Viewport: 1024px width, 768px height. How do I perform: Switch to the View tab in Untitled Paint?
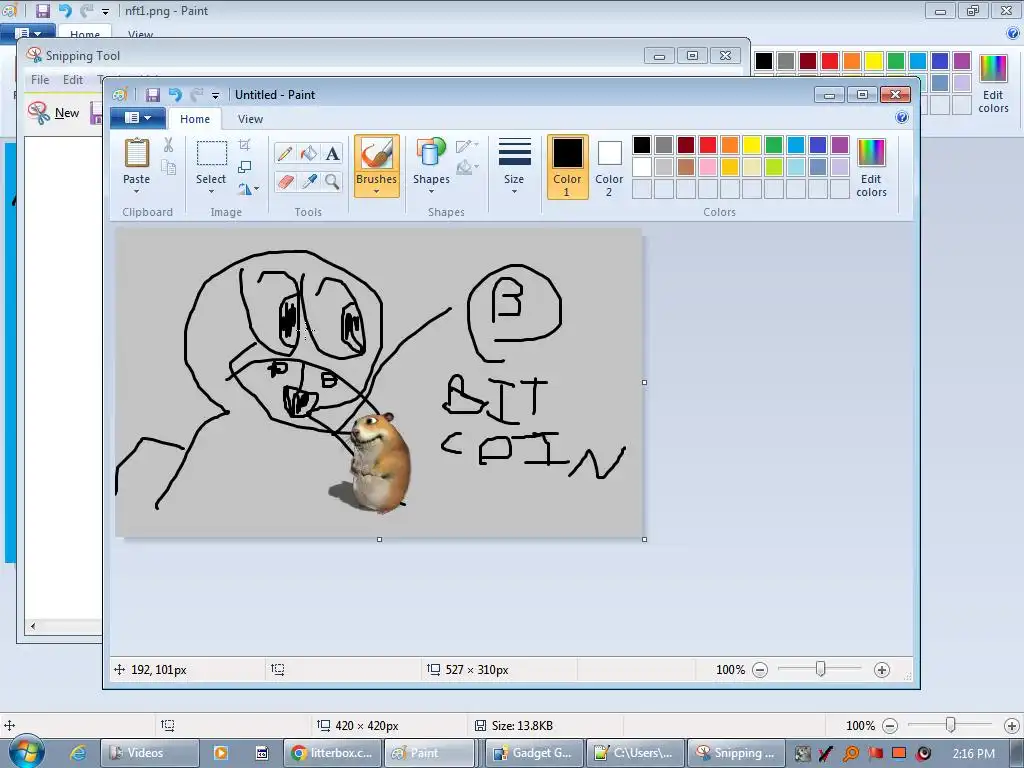click(x=250, y=119)
